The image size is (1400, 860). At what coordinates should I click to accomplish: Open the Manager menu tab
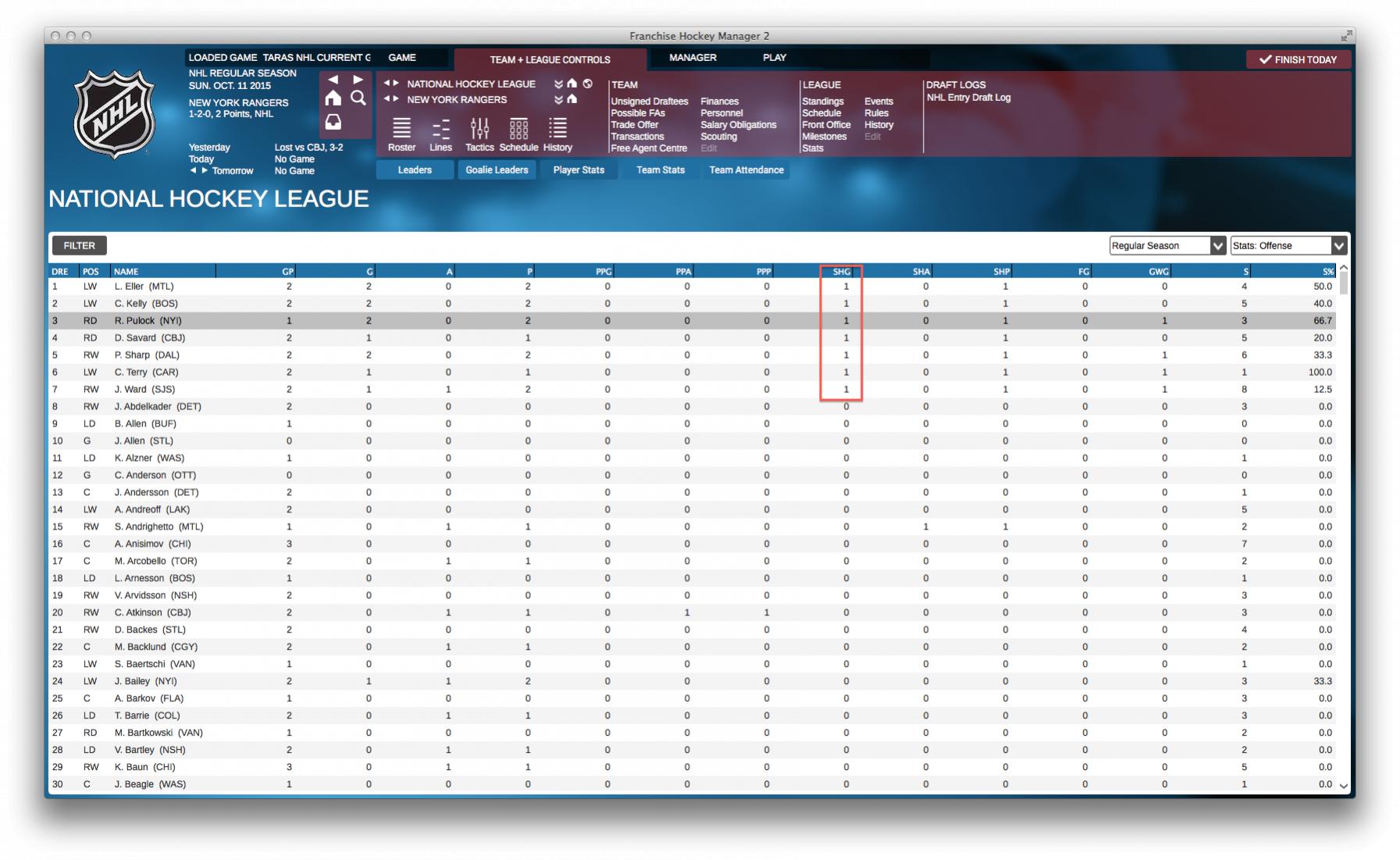point(693,58)
